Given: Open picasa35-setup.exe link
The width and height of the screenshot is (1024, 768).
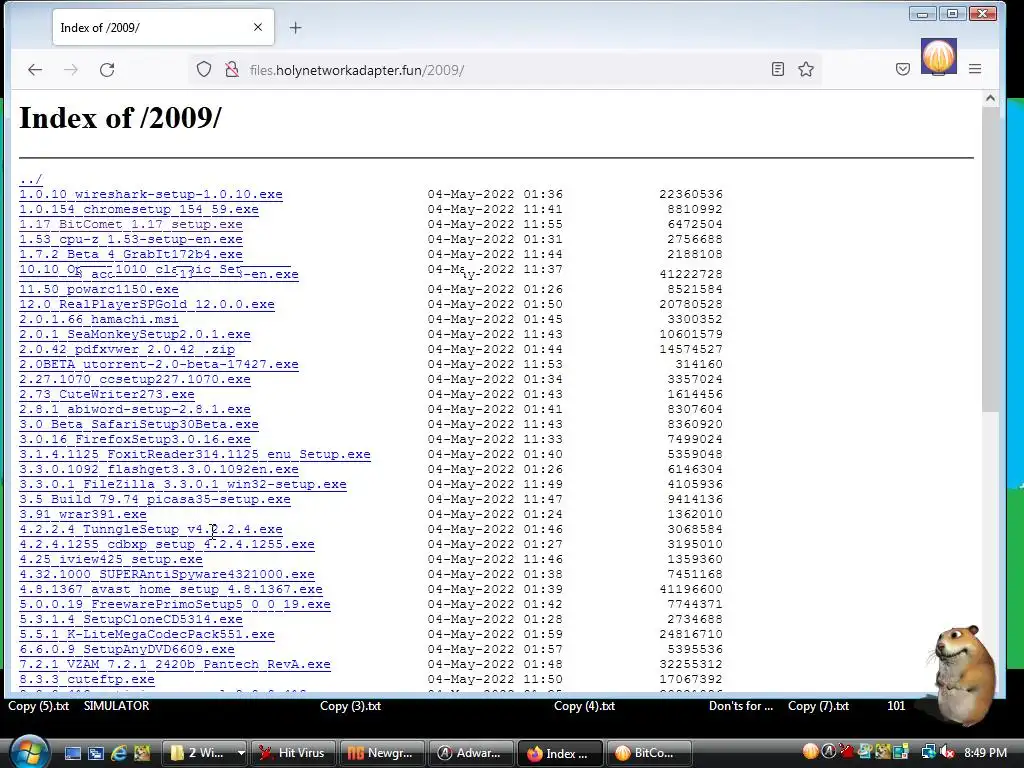Looking at the screenshot, I should (155, 499).
